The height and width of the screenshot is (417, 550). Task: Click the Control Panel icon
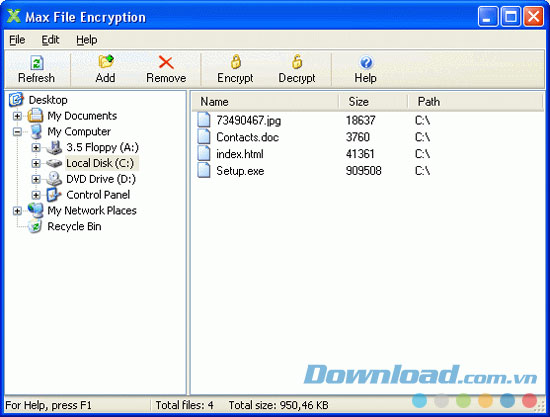pyautogui.click(x=53, y=195)
